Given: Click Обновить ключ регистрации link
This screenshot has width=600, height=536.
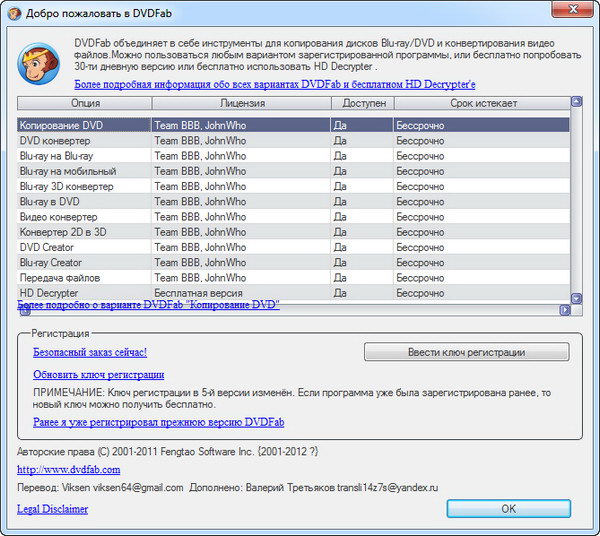Looking at the screenshot, I should (98, 375).
